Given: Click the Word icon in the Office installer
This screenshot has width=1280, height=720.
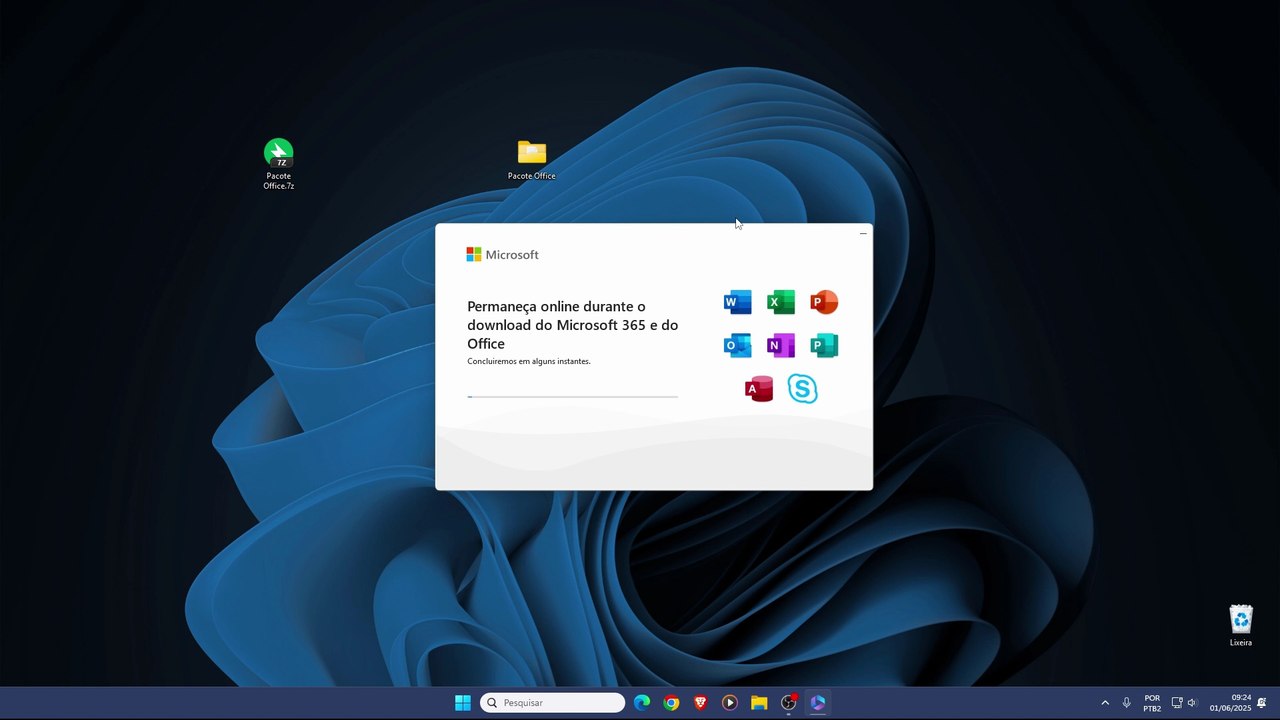Looking at the screenshot, I should [737, 302].
